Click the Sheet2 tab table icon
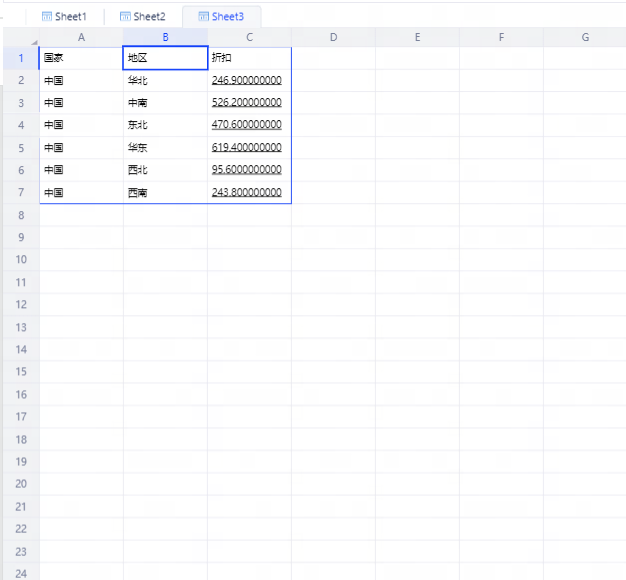Image resolution: width=626 pixels, height=580 pixels. pos(125,17)
